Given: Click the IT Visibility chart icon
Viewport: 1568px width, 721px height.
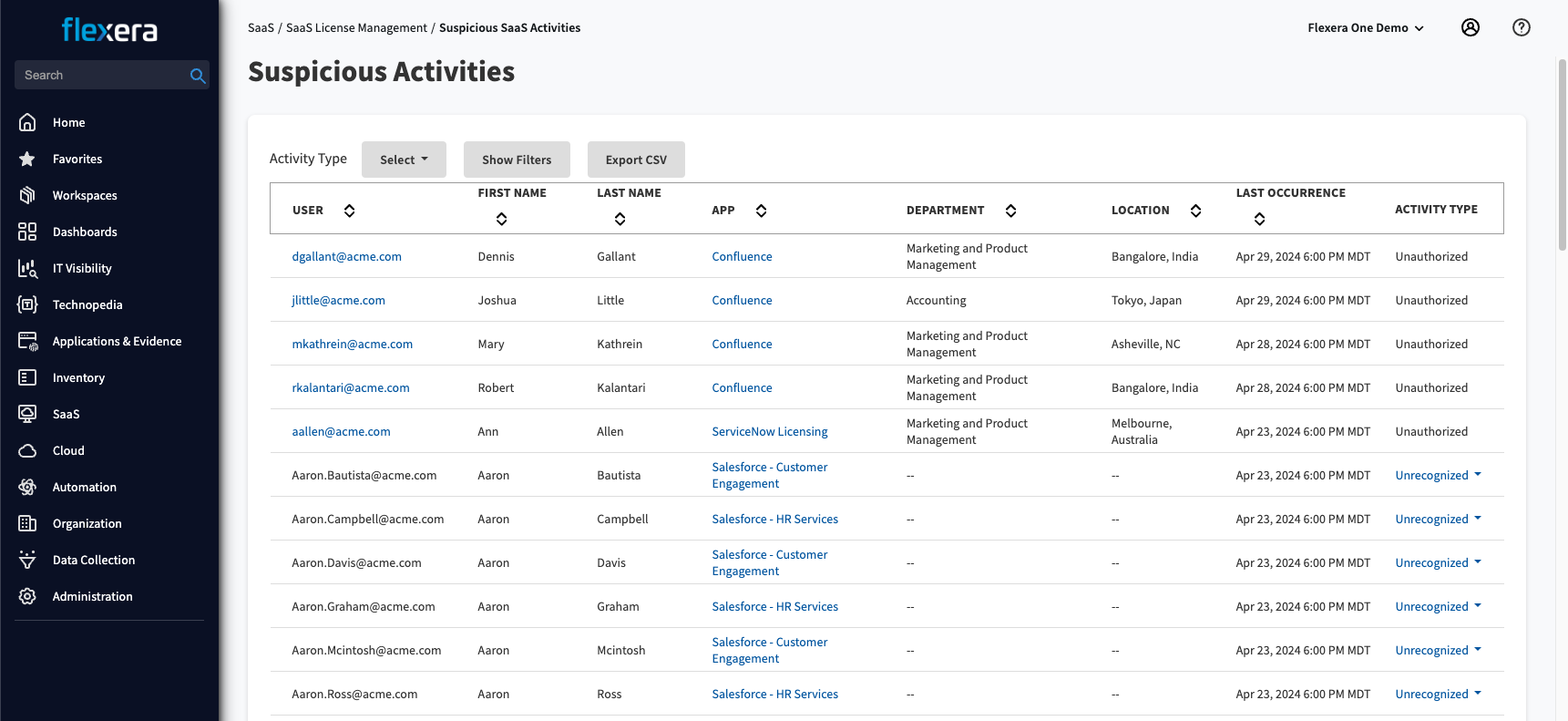Looking at the screenshot, I should pyautogui.click(x=27, y=268).
